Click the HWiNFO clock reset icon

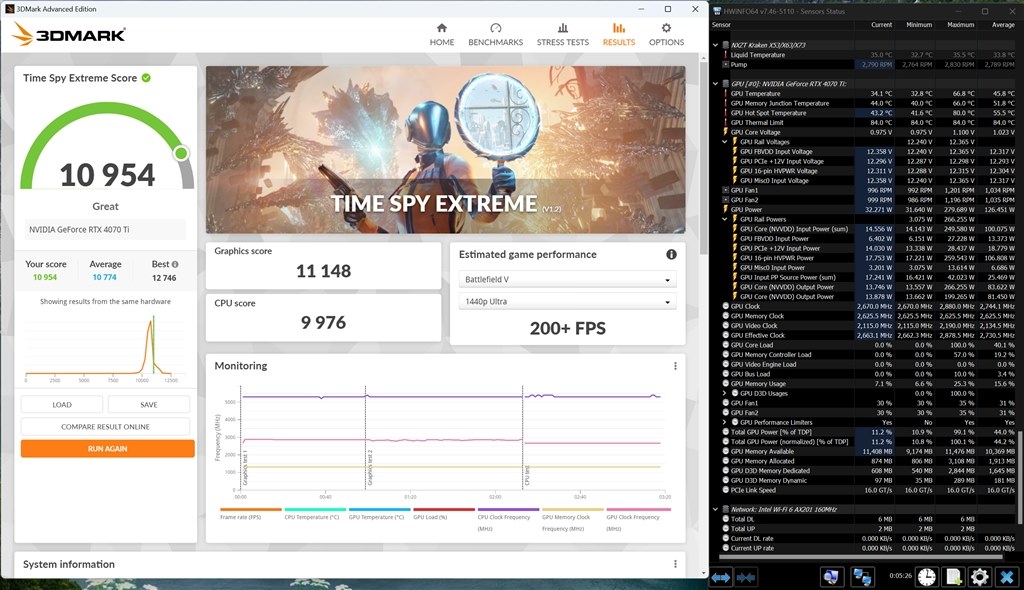(x=926, y=576)
